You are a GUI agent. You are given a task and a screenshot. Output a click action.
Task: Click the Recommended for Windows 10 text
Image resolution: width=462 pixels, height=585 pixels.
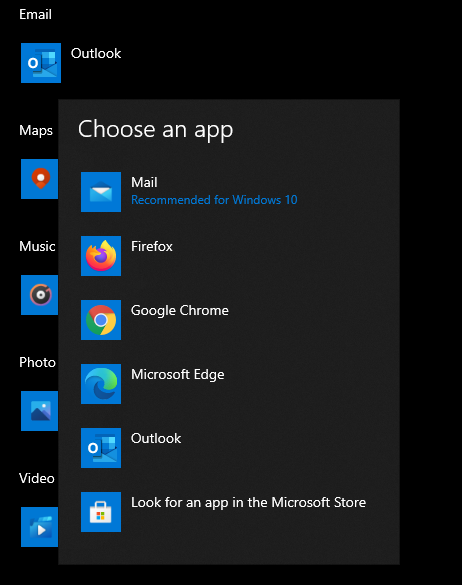[214, 200]
